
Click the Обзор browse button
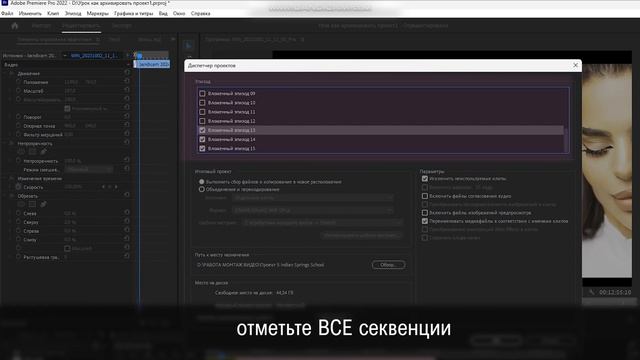[389, 265]
